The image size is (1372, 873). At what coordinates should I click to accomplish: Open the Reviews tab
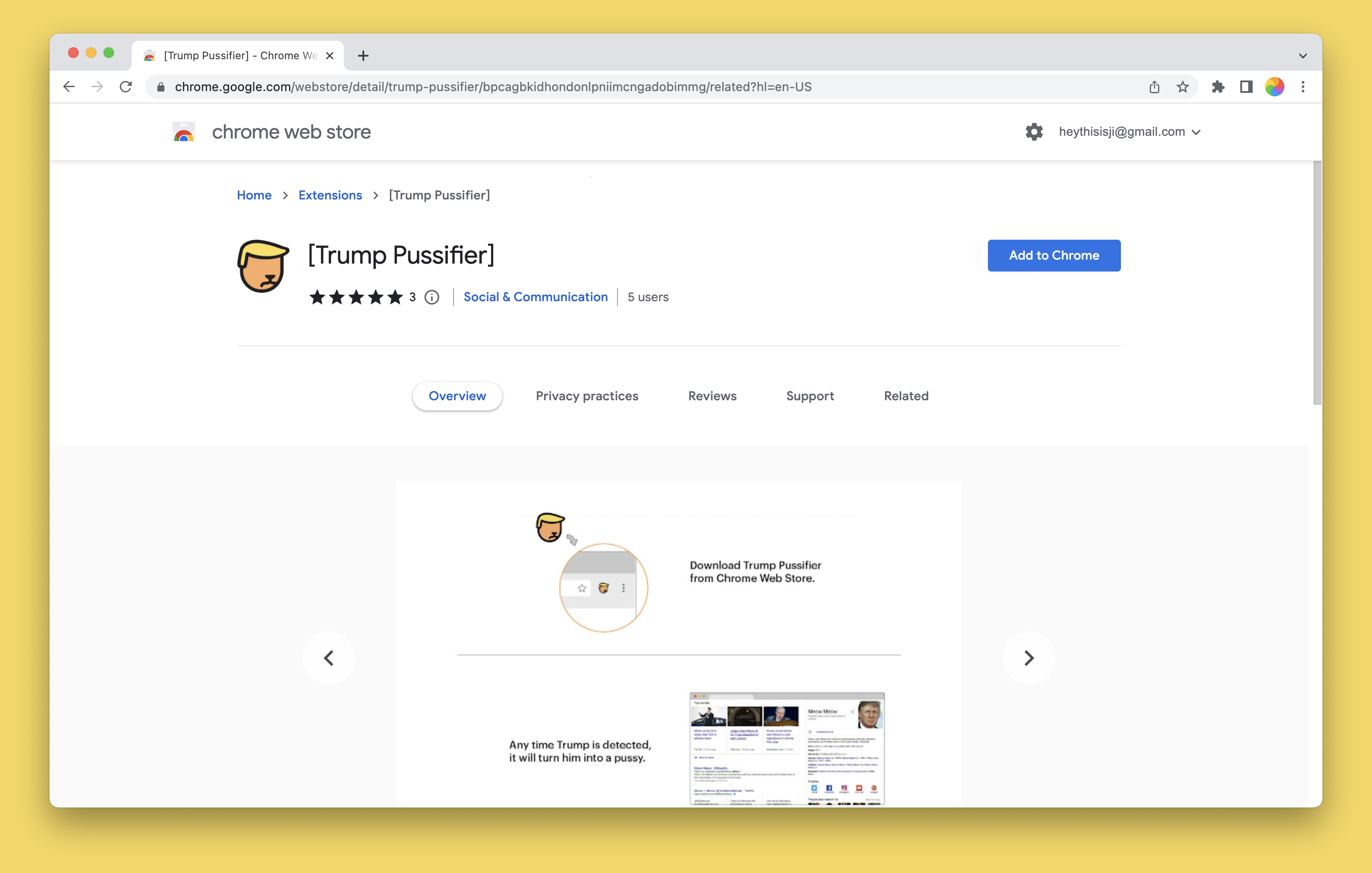tap(712, 396)
